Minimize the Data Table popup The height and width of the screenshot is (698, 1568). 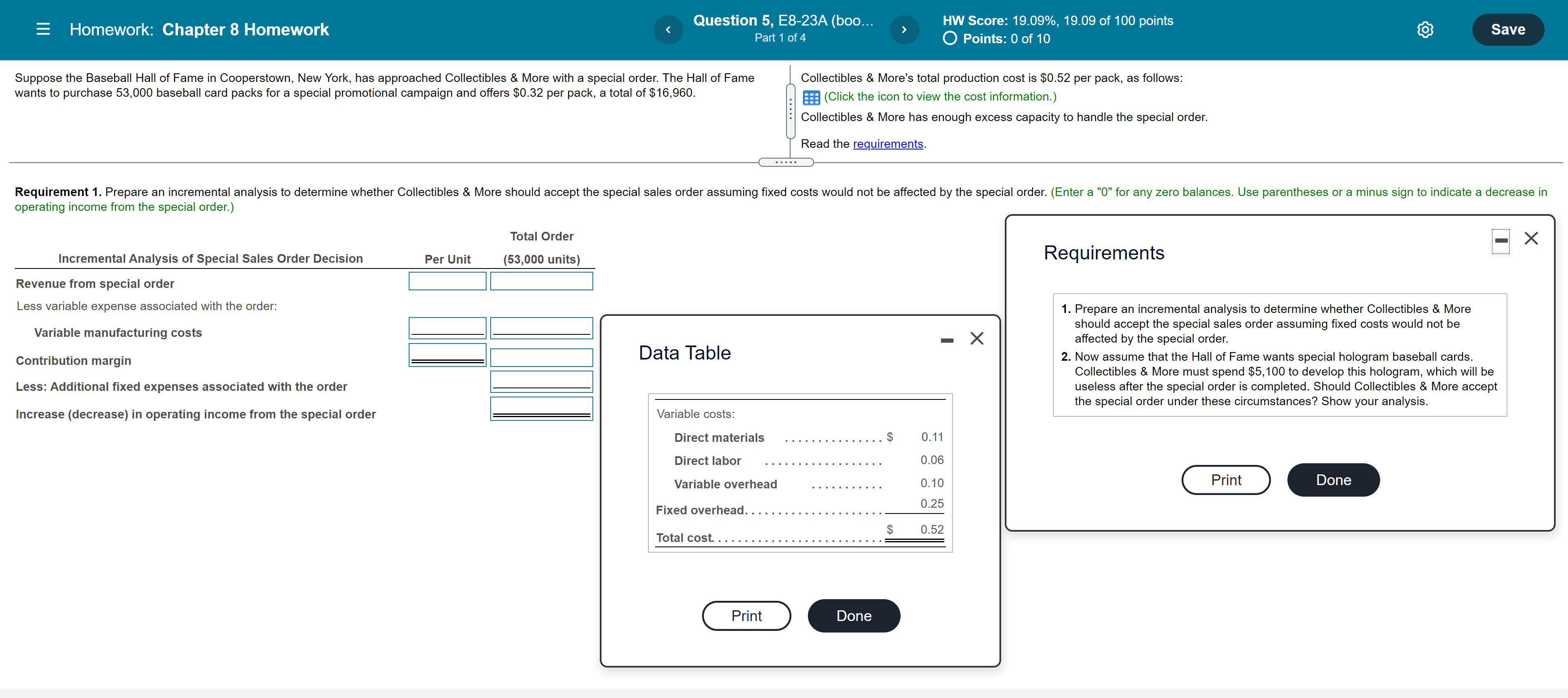coord(946,340)
